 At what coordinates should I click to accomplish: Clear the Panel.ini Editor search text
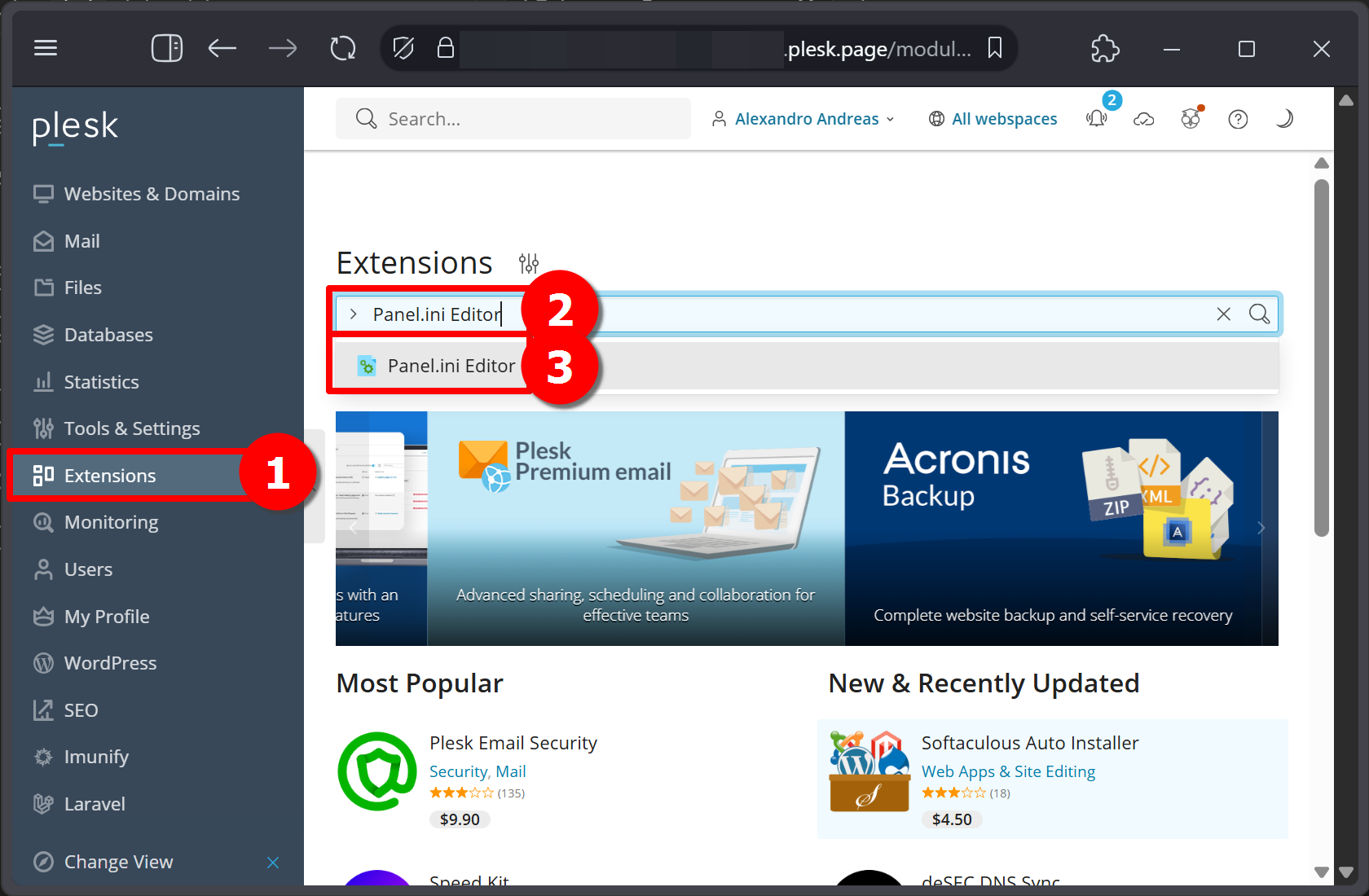coord(1223,314)
